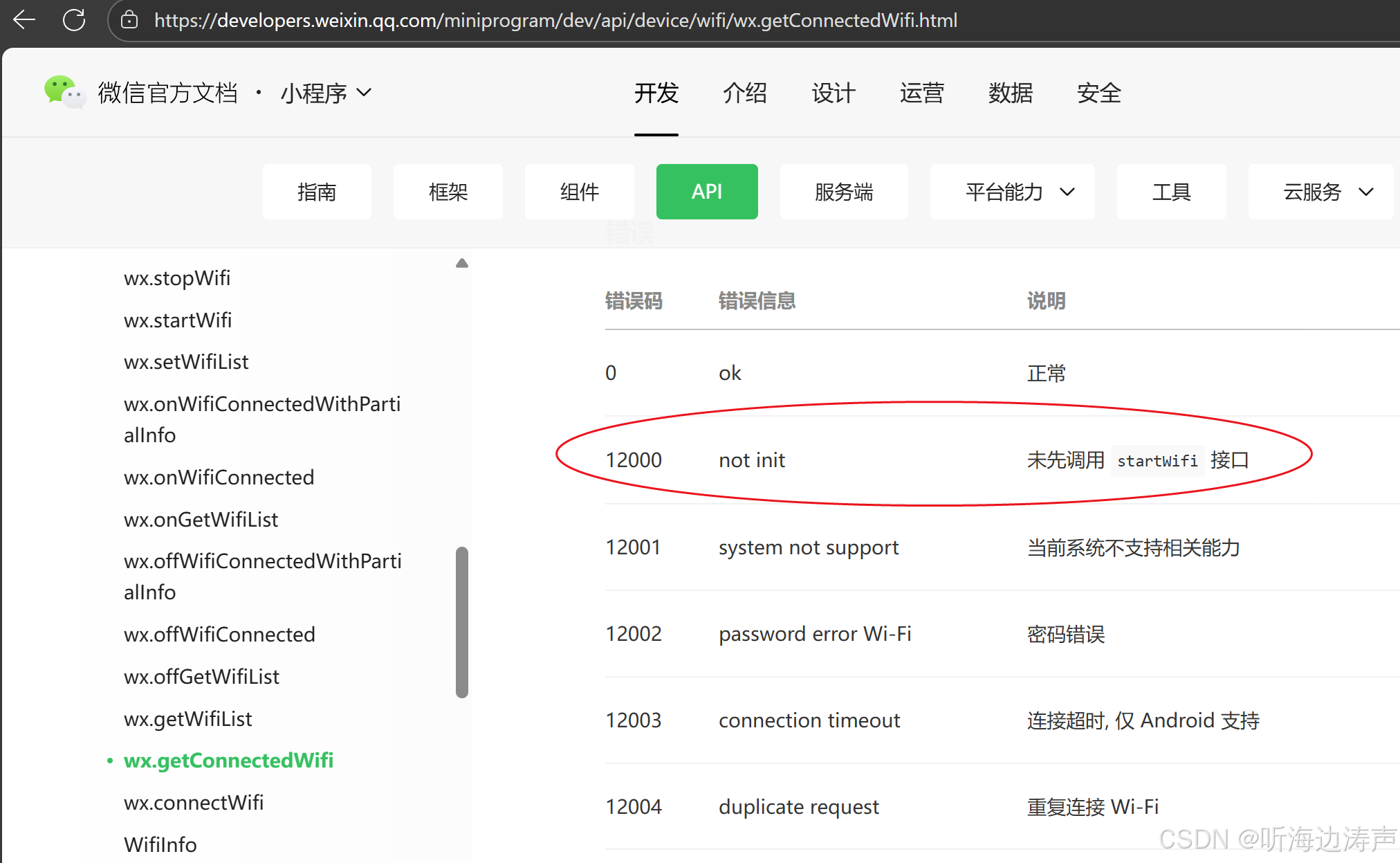Open wx.setWifiList in sidebar
Image resolution: width=1400 pixels, height=863 pixels.
click(x=186, y=362)
